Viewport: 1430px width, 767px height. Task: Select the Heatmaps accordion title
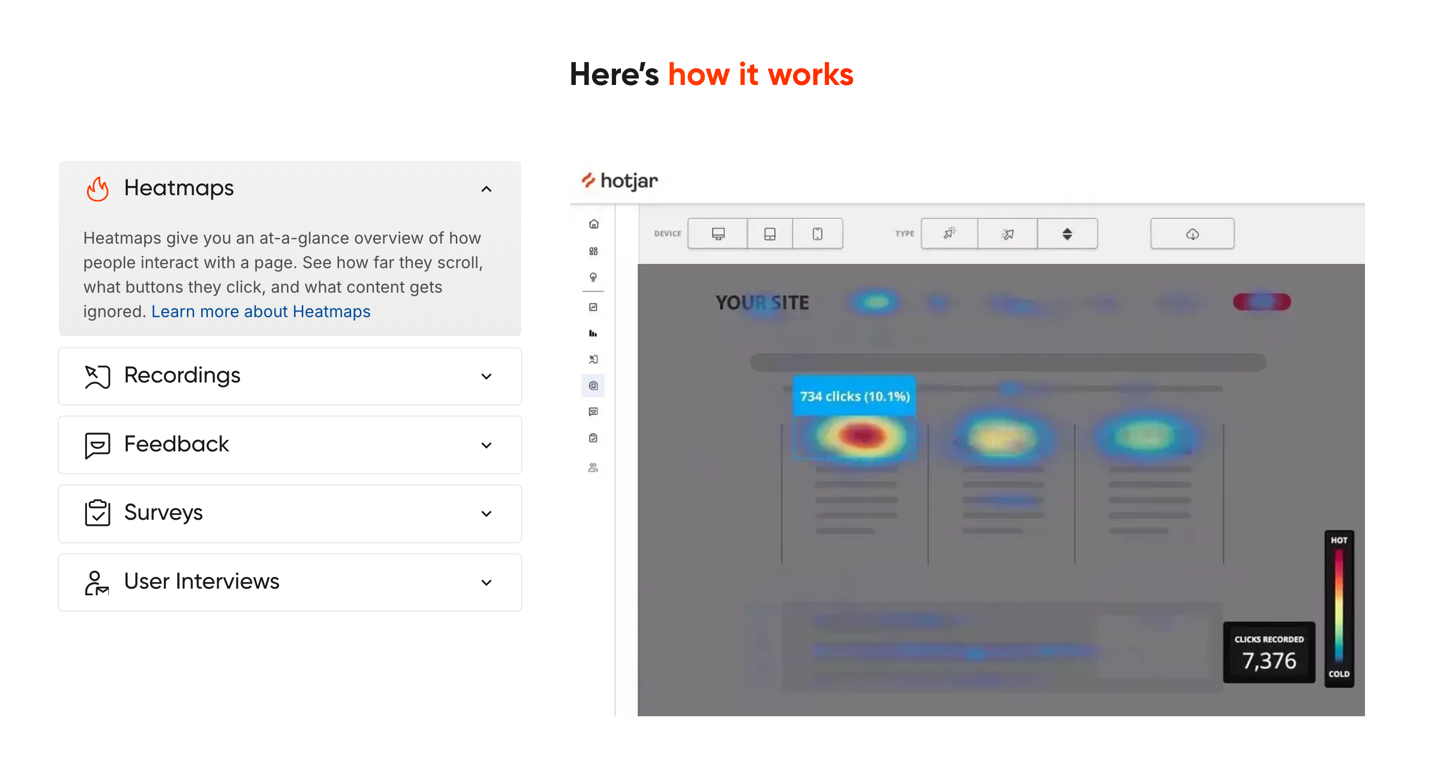(179, 188)
